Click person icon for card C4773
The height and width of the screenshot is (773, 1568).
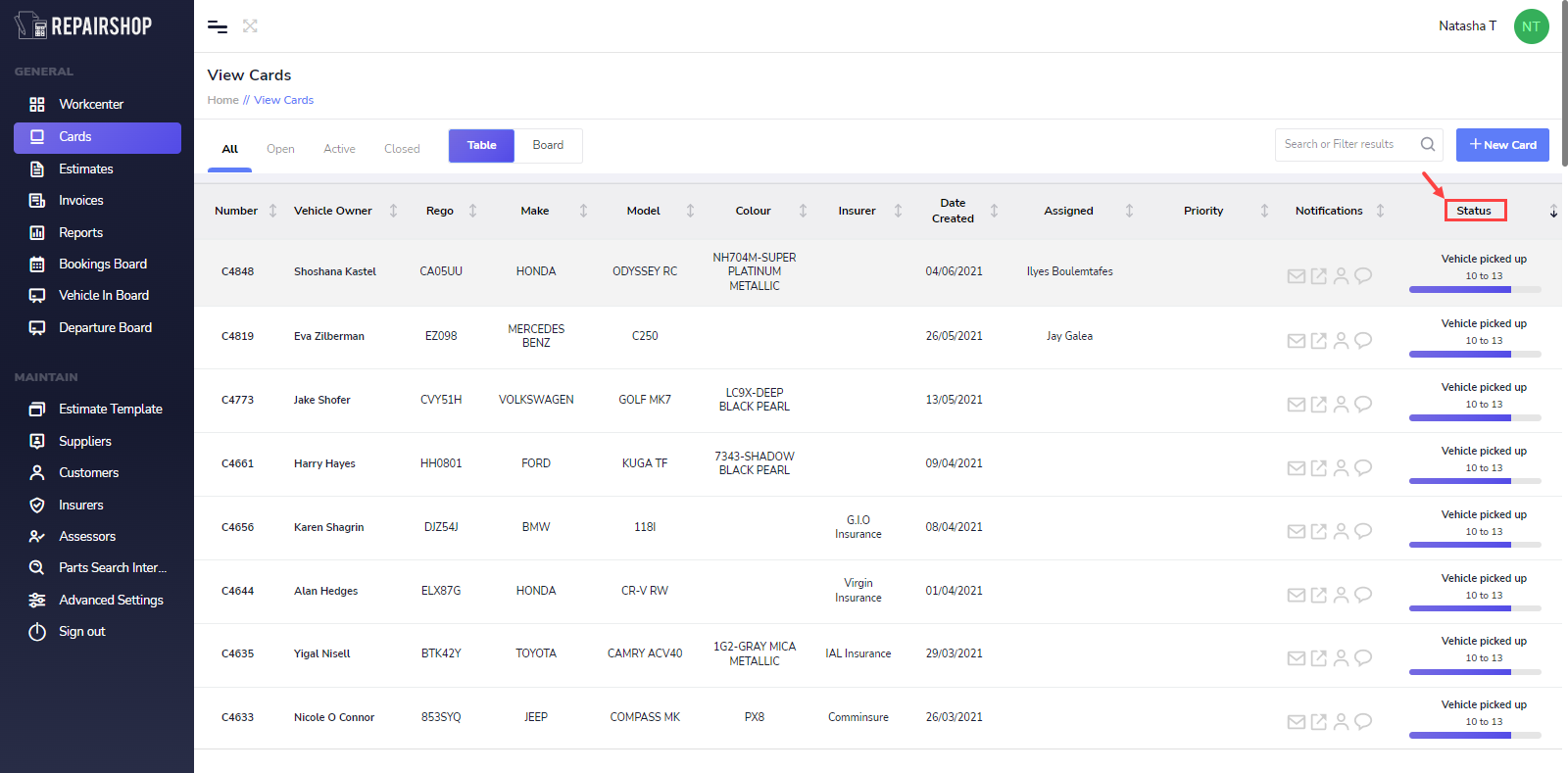click(1341, 405)
